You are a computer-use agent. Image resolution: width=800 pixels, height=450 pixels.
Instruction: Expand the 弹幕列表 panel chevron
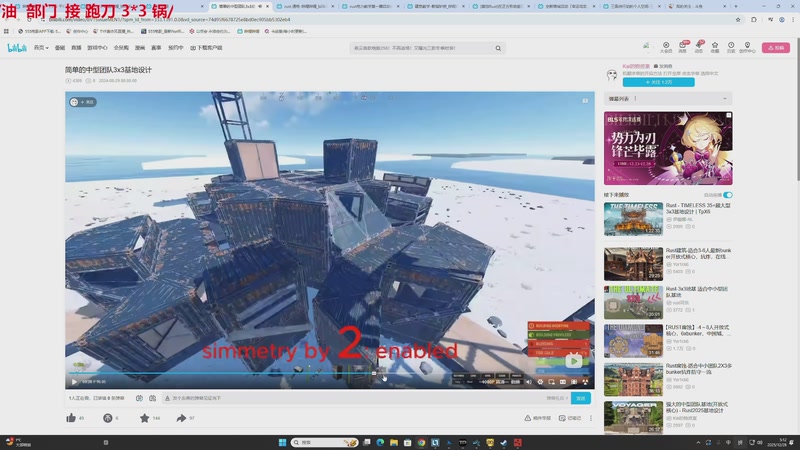[x=724, y=98]
